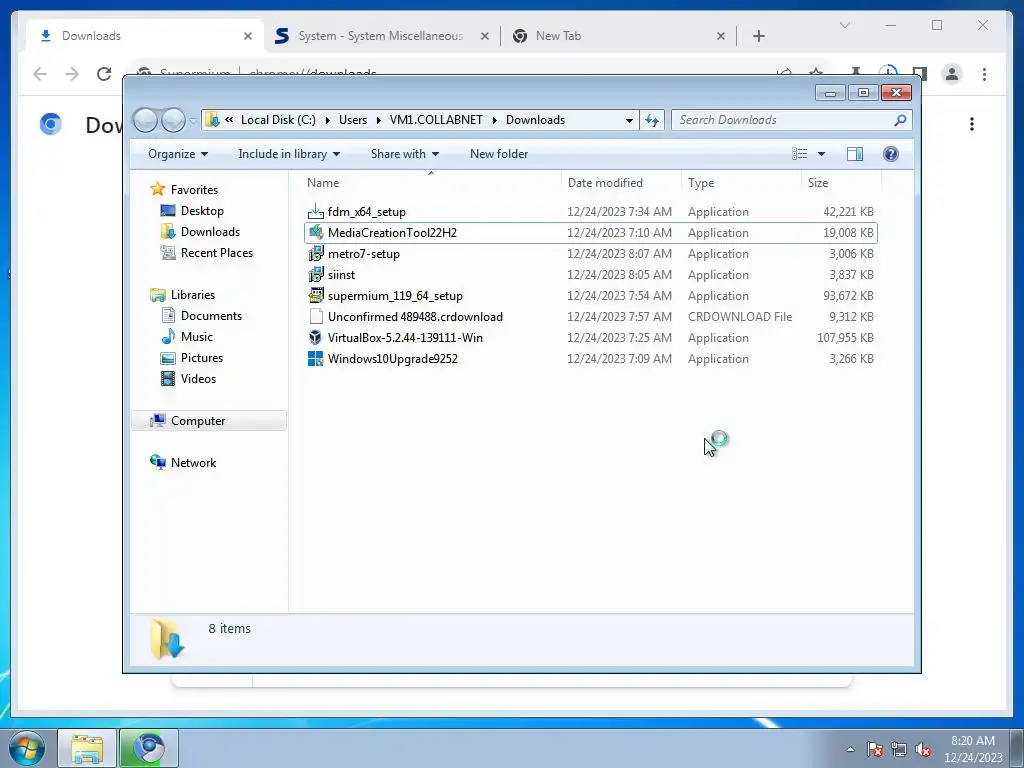The height and width of the screenshot is (768, 1024).
Task: Click the Explorer Back button
Action: [x=145, y=120]
